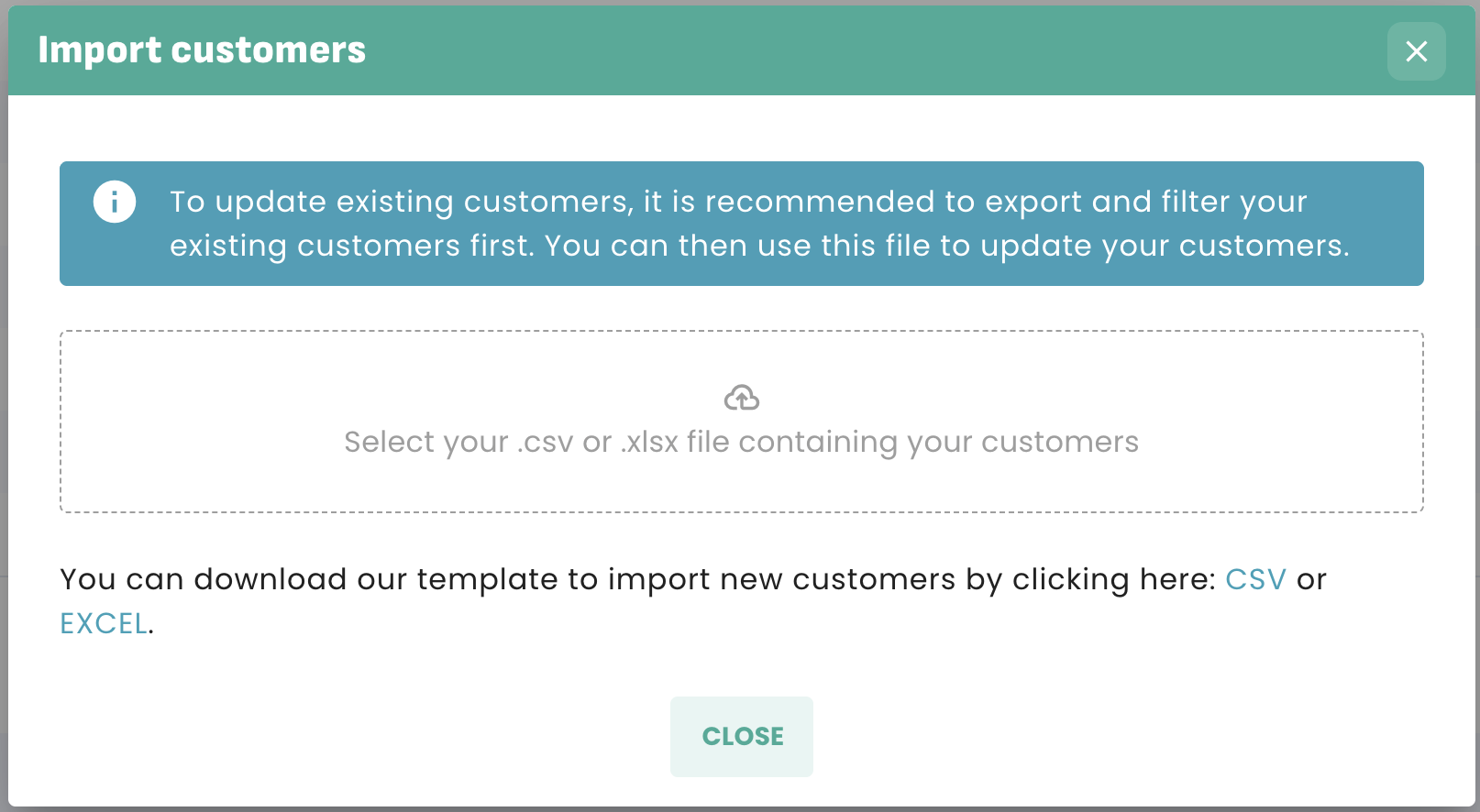Click the dimmed backdrop below the dialog
This screenshot has width=1480, height=812.
click(734, 809)
